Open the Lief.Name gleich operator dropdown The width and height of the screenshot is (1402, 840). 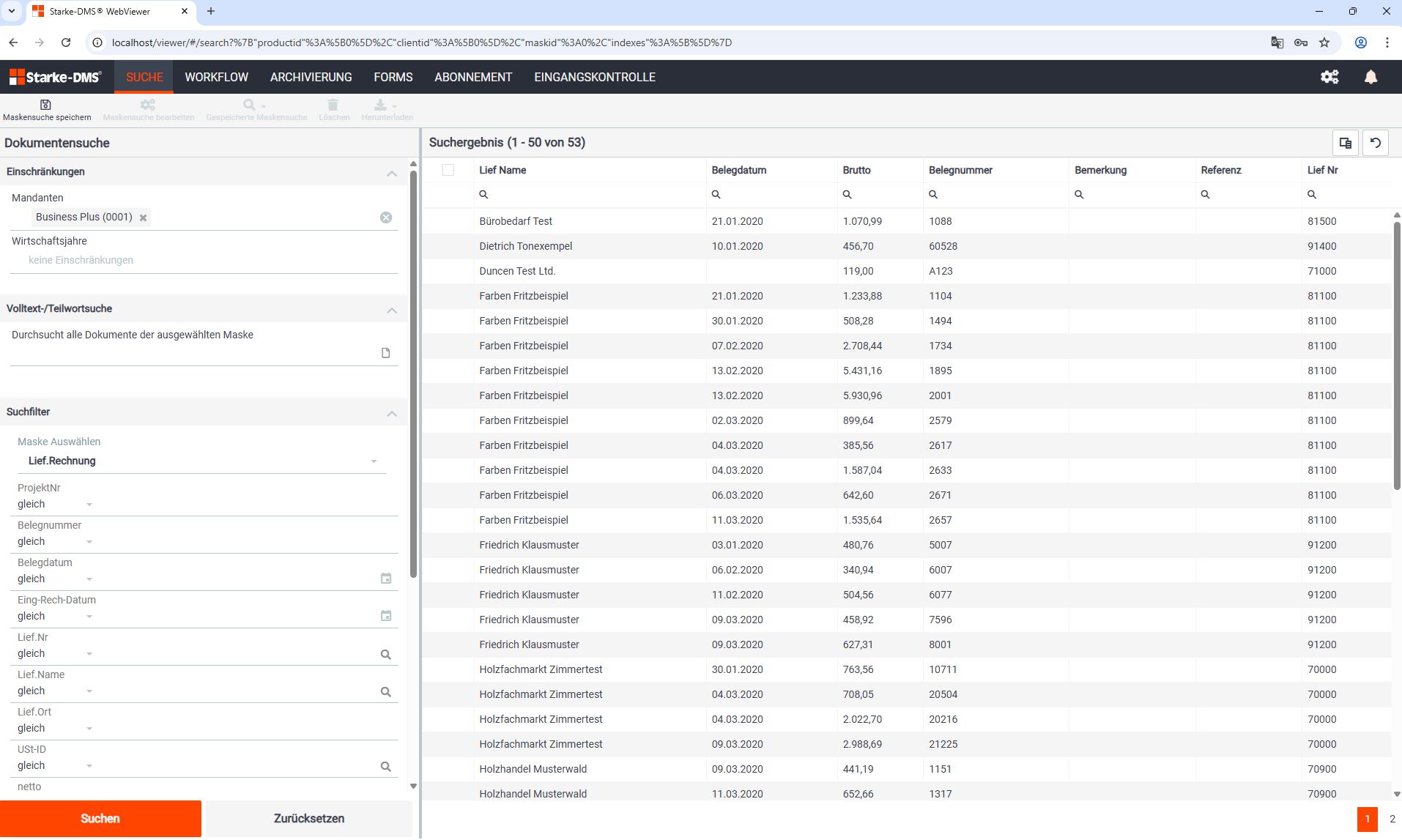pyautogui.click(x=56, y=691)
